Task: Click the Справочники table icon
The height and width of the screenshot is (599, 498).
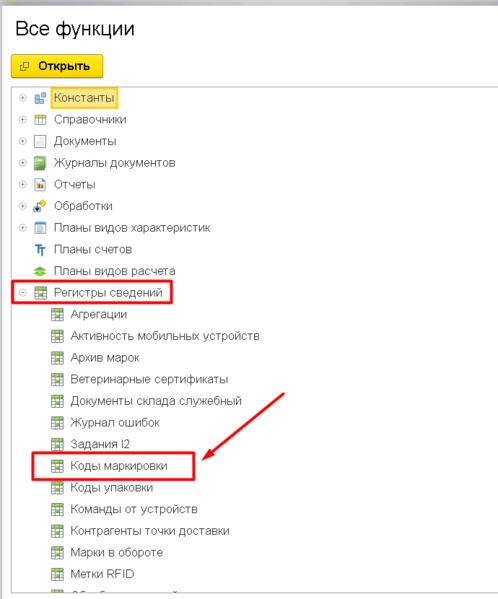Action: (x=40, y=120)
